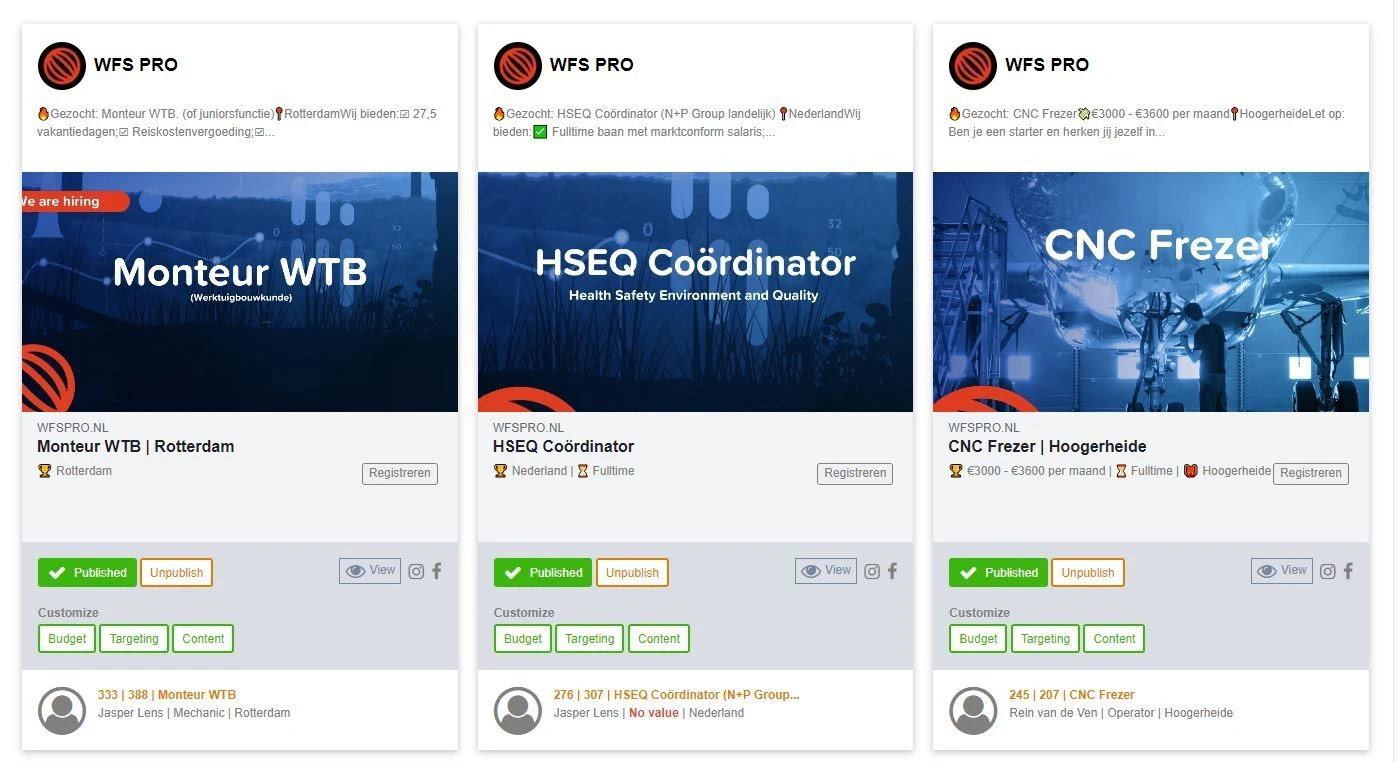Click the WFS PRO logo on the first card

(x=62, y=66)
